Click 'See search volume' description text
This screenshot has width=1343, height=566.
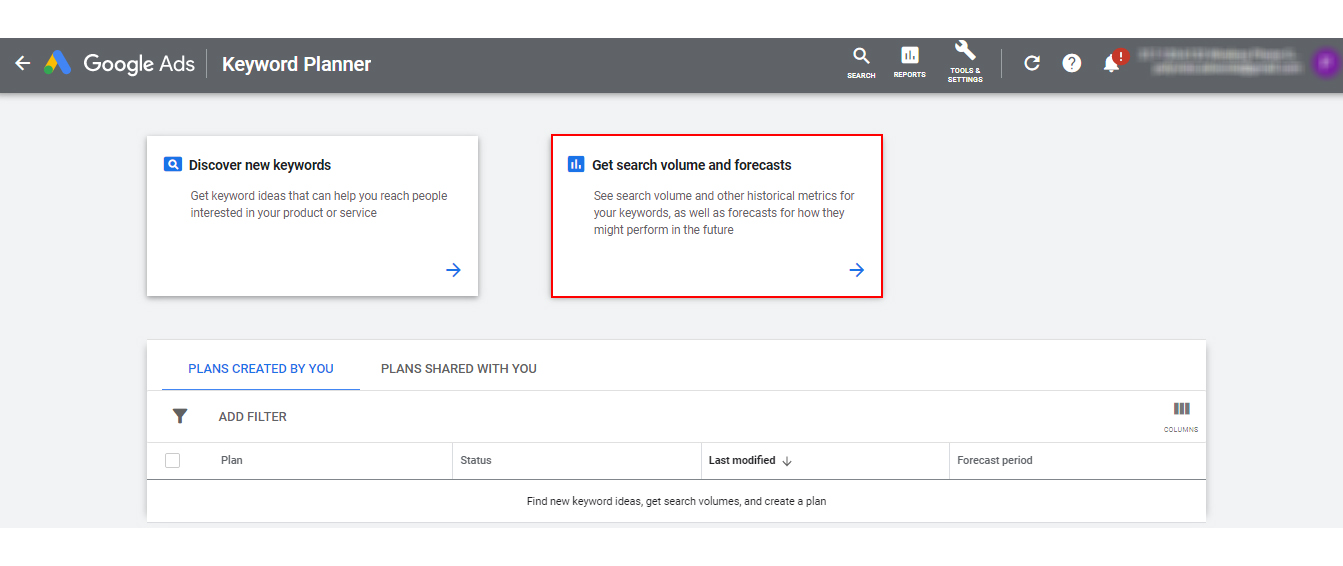(x=724, y=213)
